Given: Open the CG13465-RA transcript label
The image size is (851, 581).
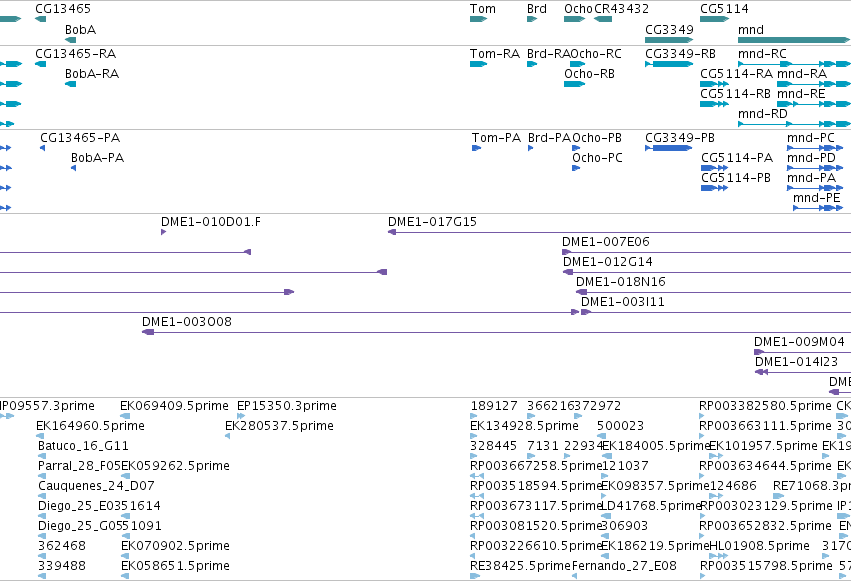Looking at the screenshot, I should click(x=75, y=54).
